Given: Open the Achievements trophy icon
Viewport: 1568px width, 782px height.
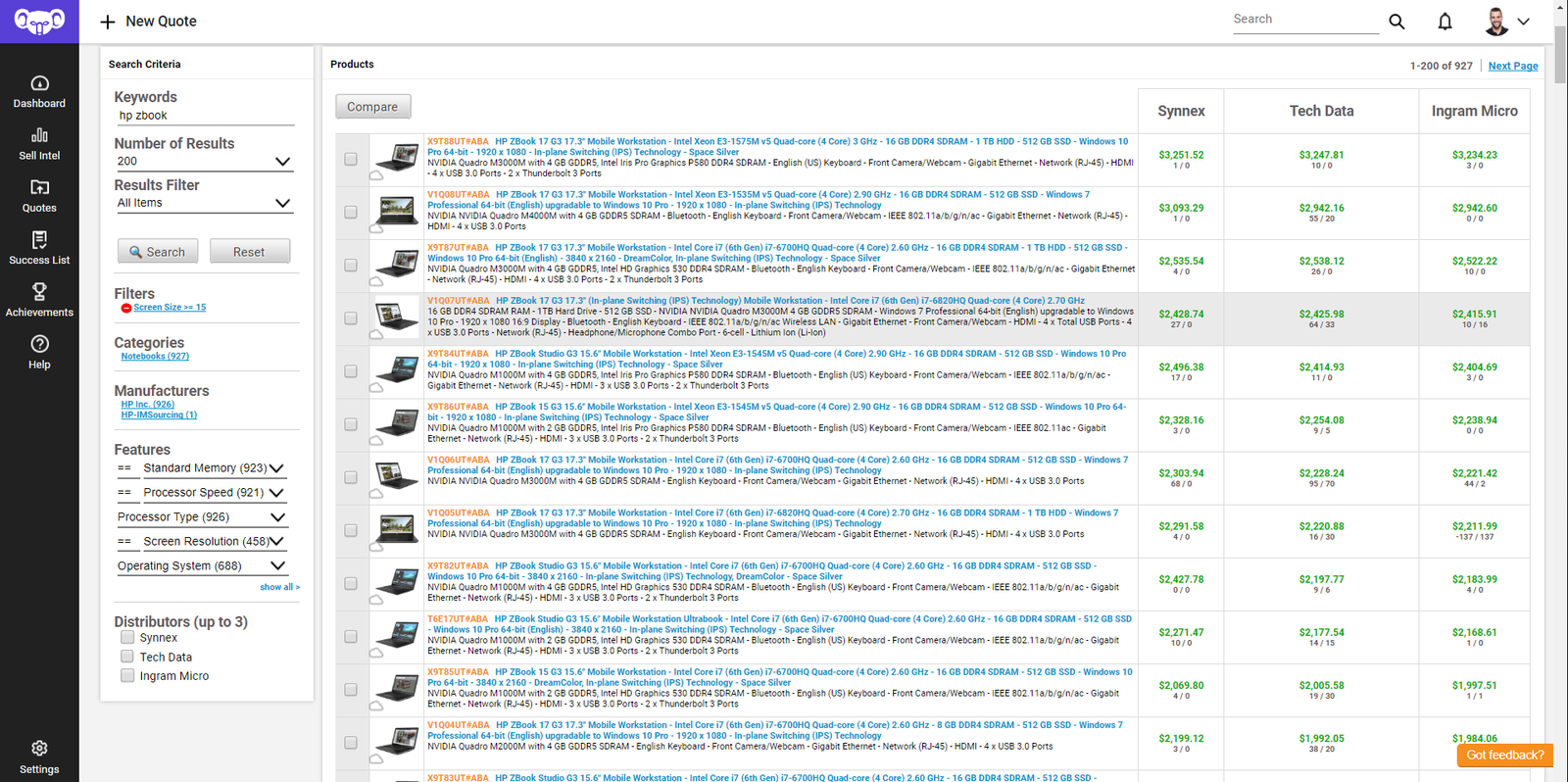Looking at the screenshot, I should click(x=39, y=291).
